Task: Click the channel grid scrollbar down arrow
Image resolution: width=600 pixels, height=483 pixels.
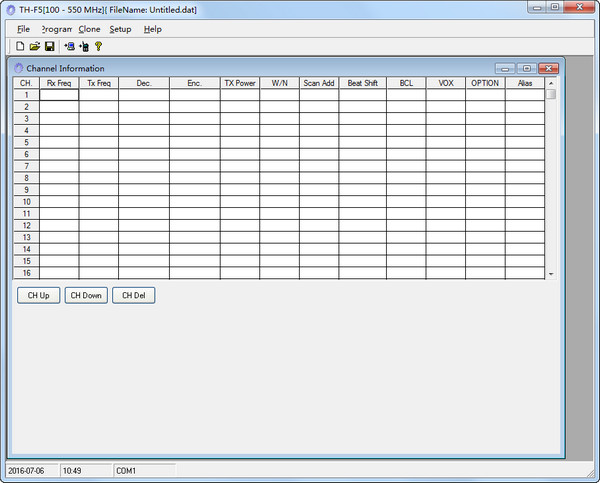Action: click(x=551, y=274)
